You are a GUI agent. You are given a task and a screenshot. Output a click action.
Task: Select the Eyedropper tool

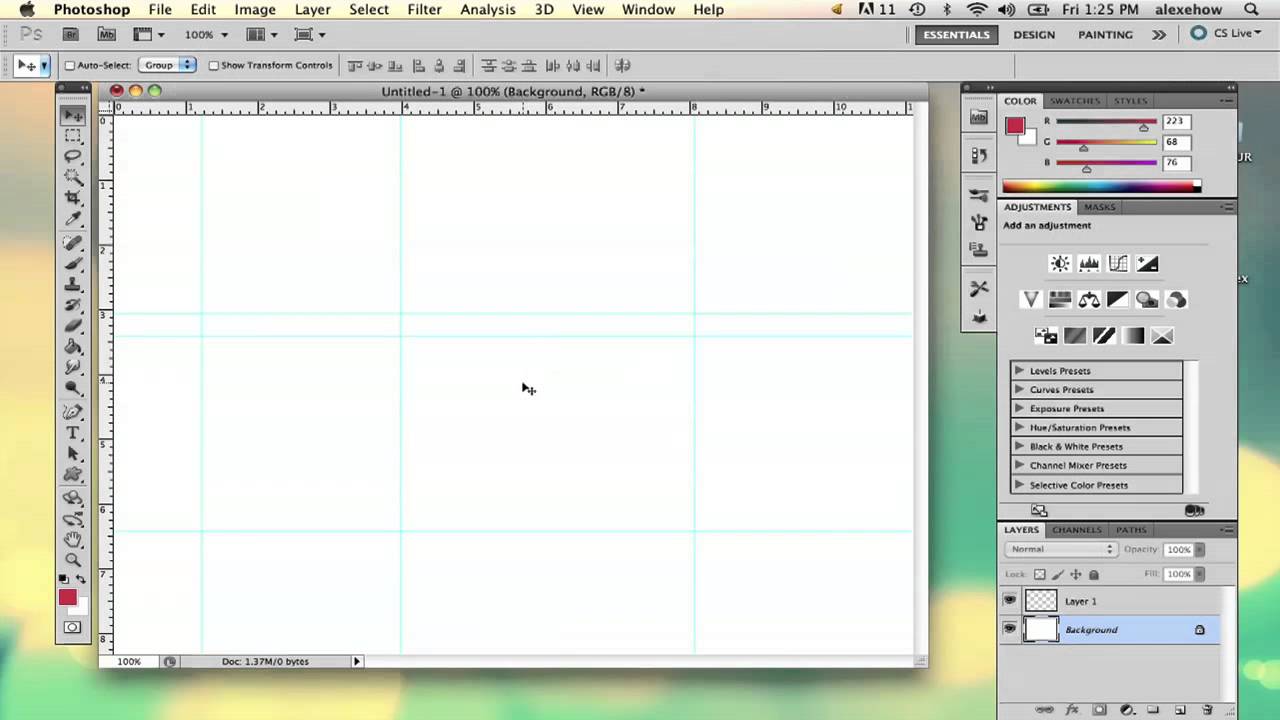coord(73,220)
